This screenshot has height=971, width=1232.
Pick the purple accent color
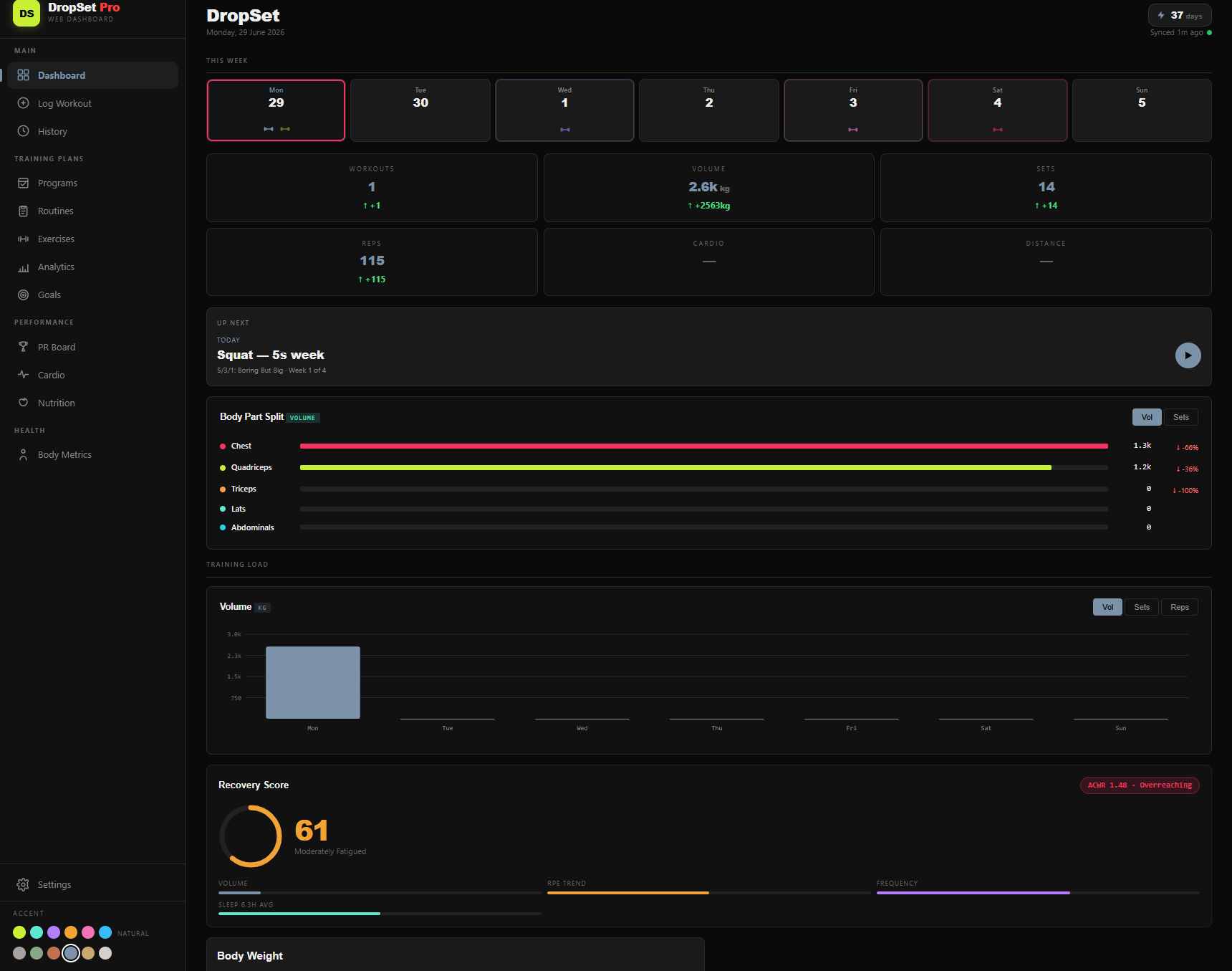point(54,932)
